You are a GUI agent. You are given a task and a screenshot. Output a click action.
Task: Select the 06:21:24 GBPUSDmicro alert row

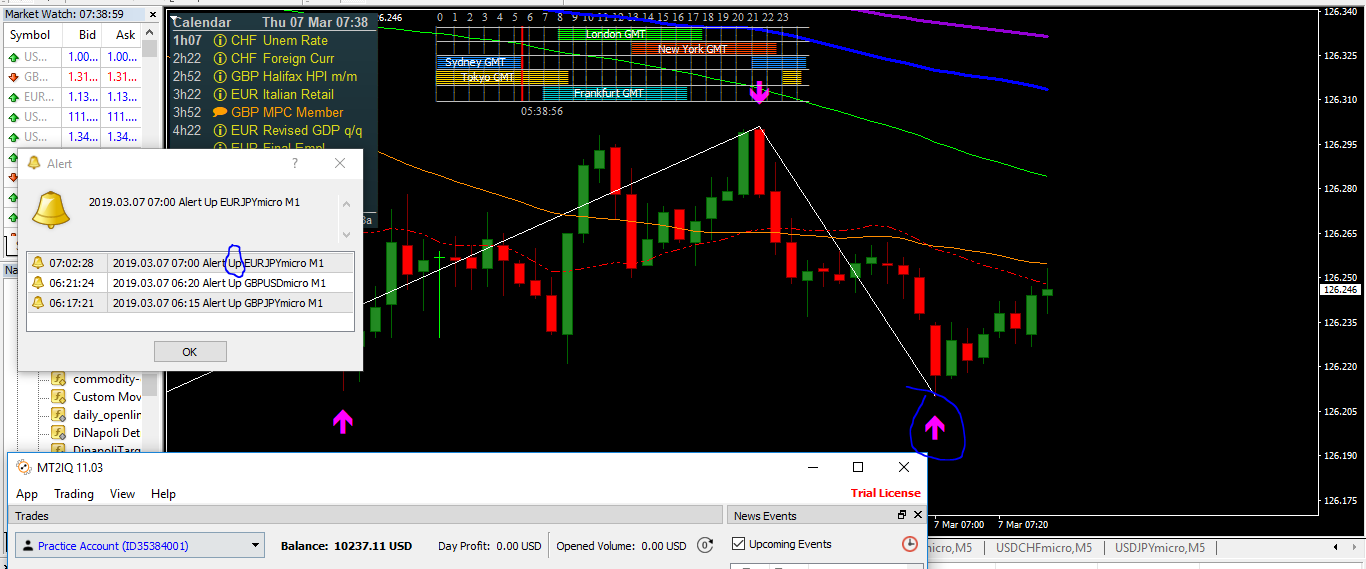[x=190, y=283]
